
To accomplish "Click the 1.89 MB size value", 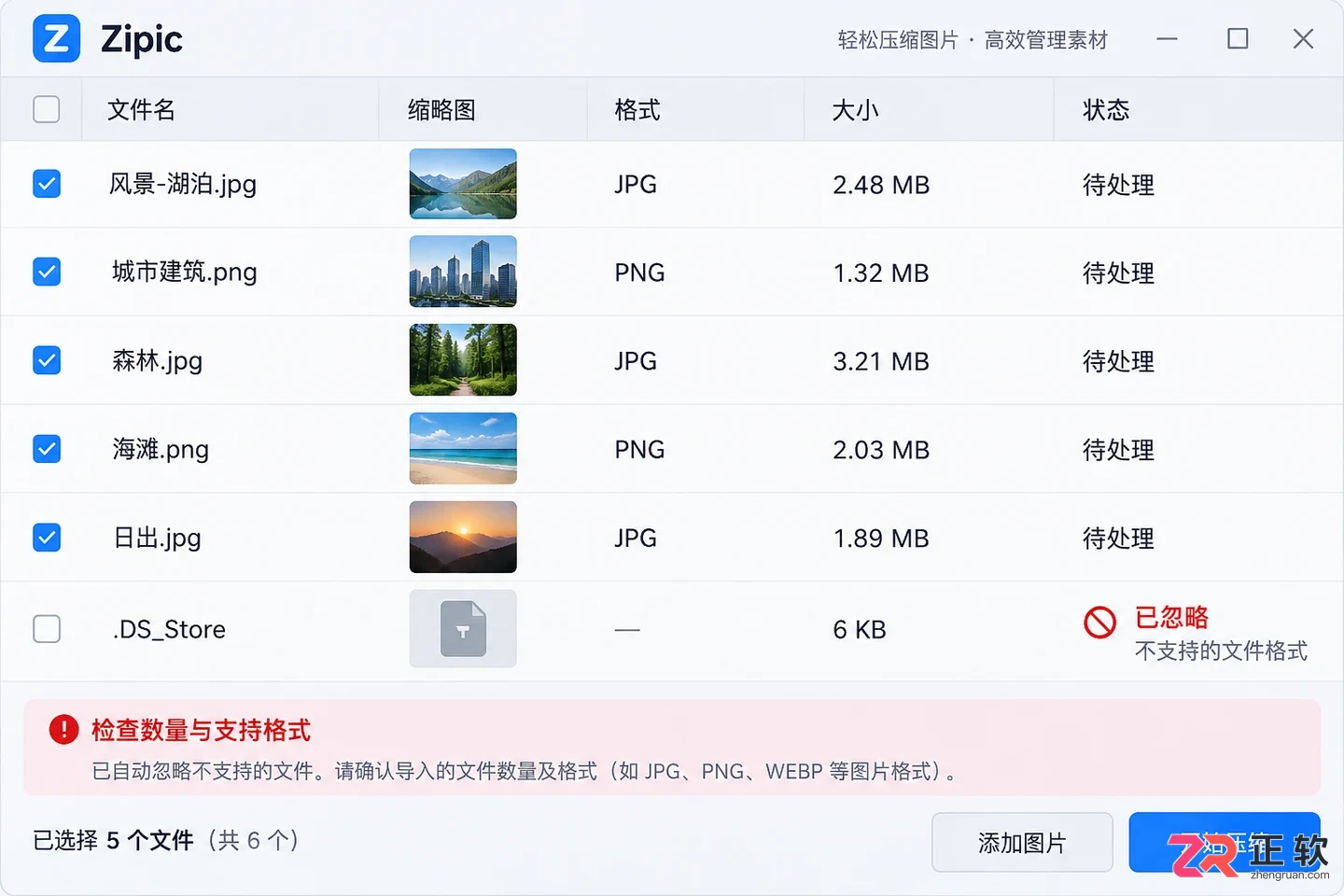I will pyautogui.click(x=881, y=539).
